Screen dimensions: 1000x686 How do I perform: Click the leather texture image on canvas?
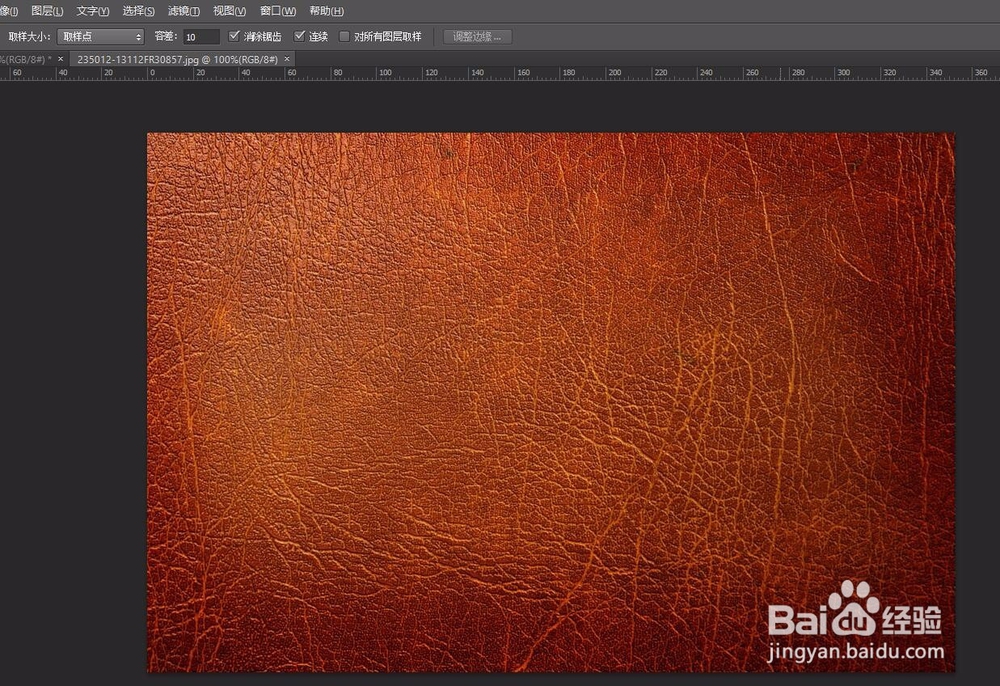click(551, 402)
